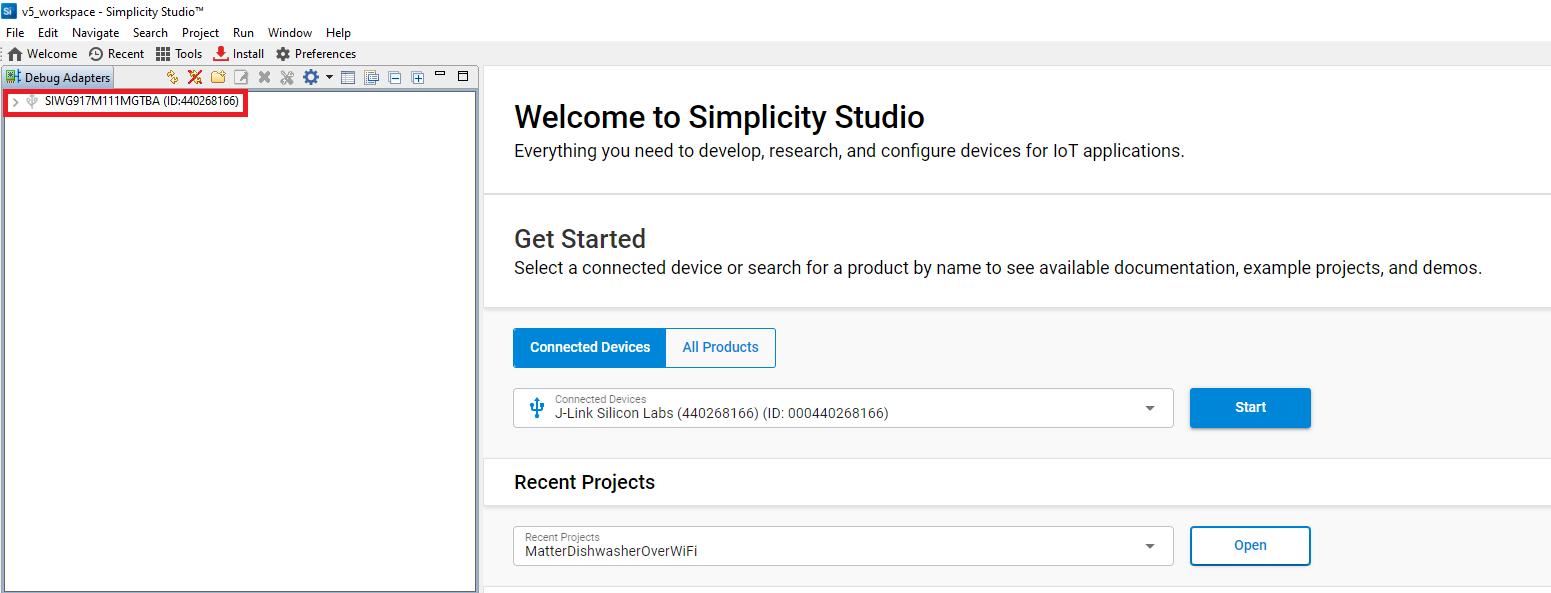Open Install from the toolbar
The image size is (1551, 593).
click(239, 54)
